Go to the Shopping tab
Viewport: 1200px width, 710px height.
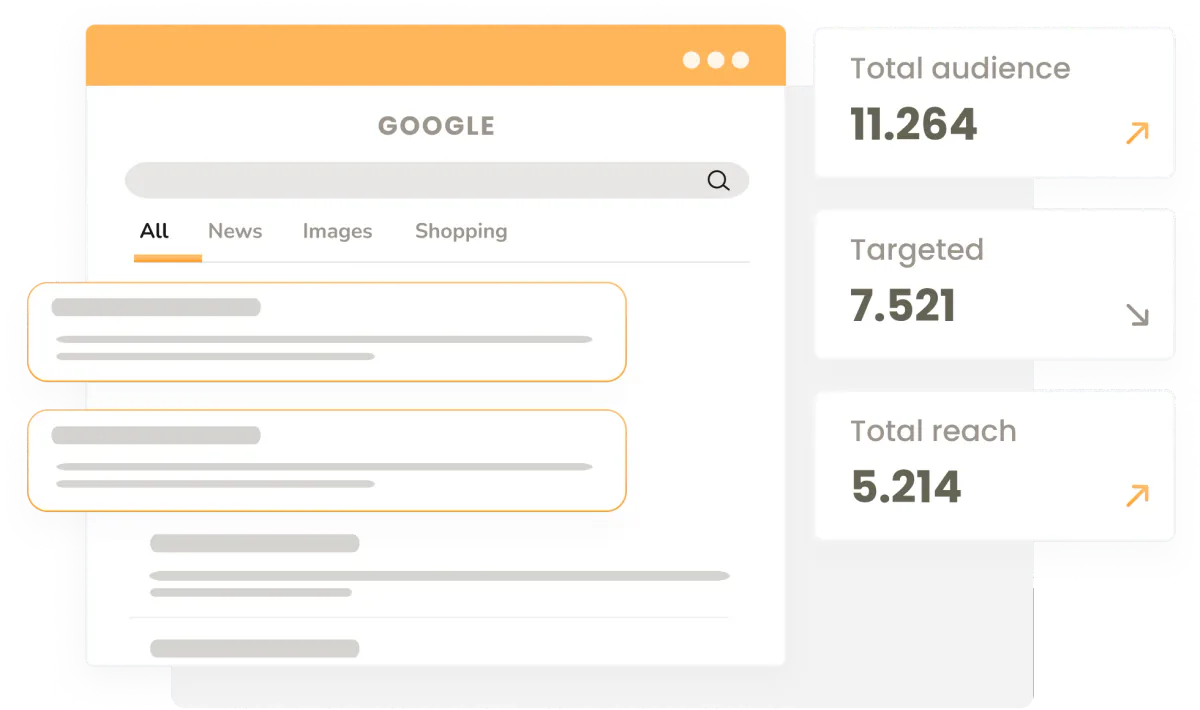(x=461, y=231)
